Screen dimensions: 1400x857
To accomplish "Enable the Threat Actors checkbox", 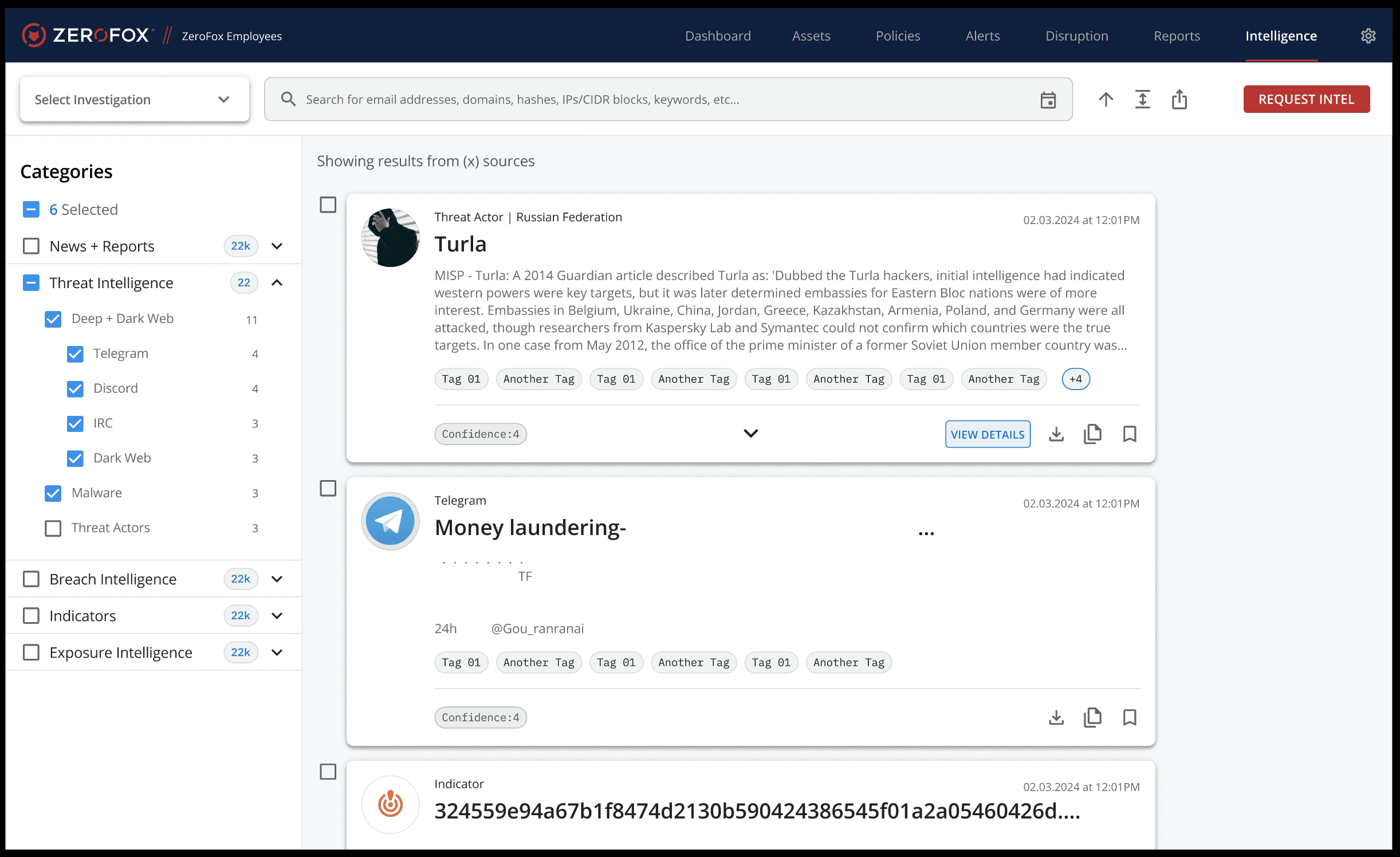I will (x=53, y=528).
